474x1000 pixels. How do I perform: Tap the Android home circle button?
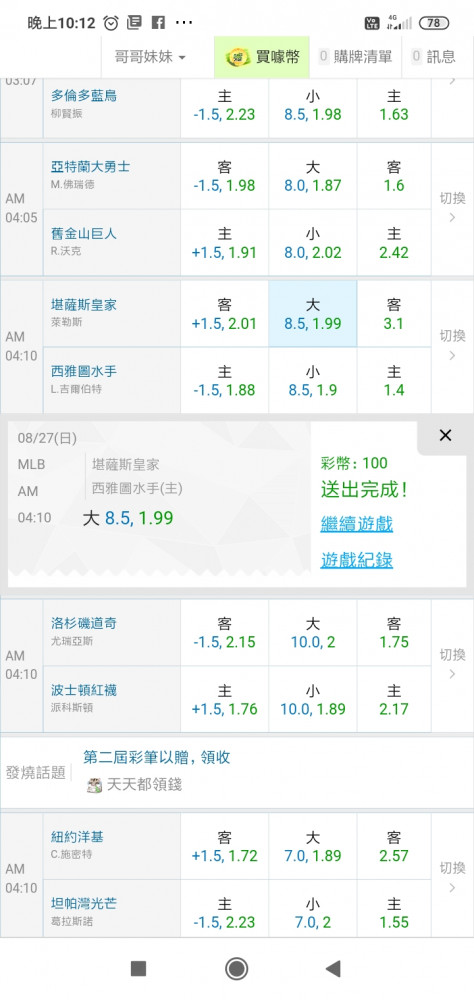click(x=237, y=969)
